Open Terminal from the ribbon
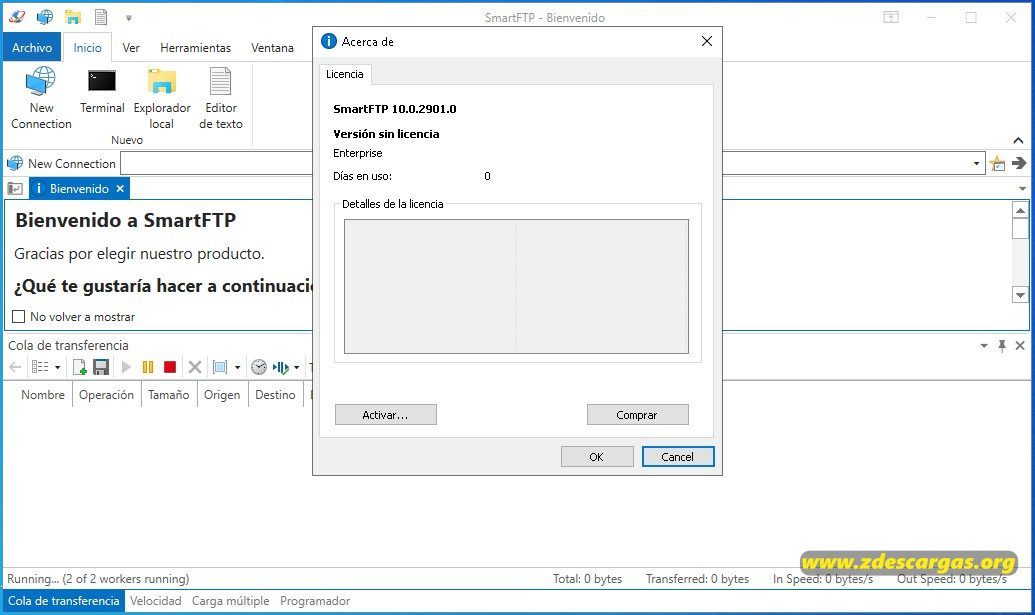Viewport: 1035px width, 615px height. (x=102, y=90)
